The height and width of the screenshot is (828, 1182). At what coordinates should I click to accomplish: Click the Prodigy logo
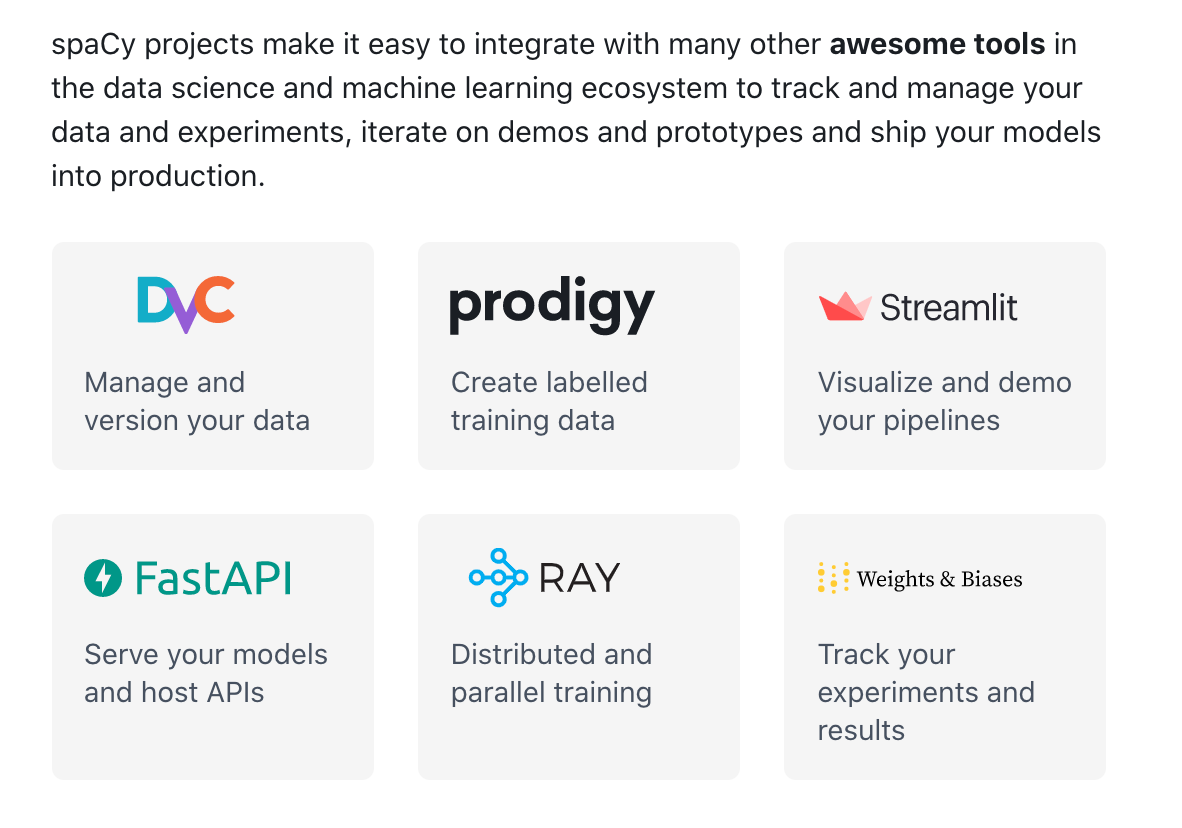pos(551,304)
